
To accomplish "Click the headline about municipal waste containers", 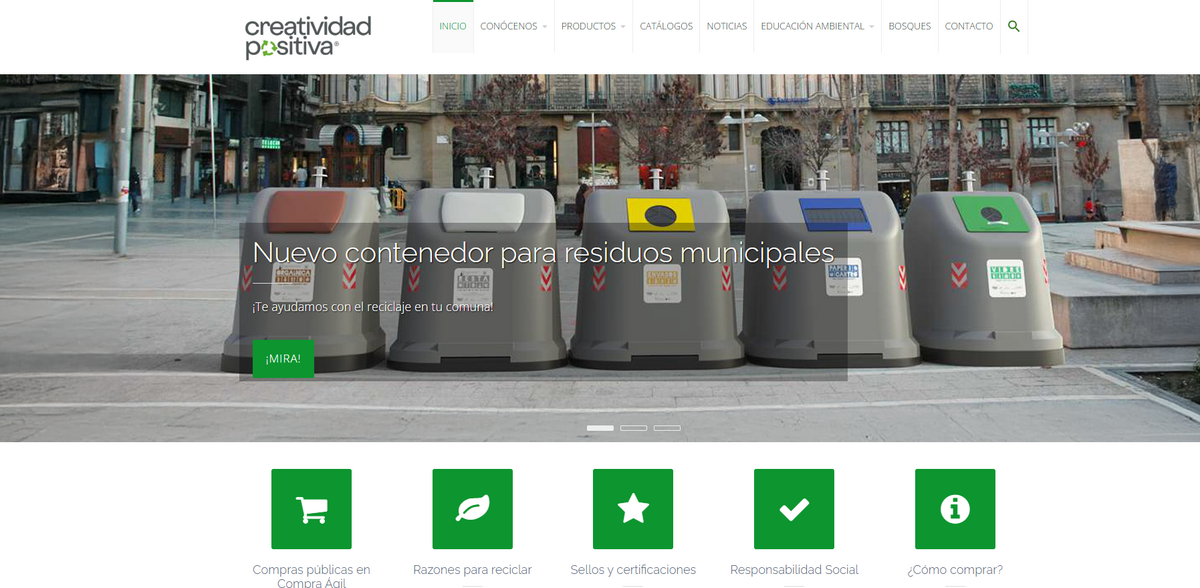I will tap(543, 251).
